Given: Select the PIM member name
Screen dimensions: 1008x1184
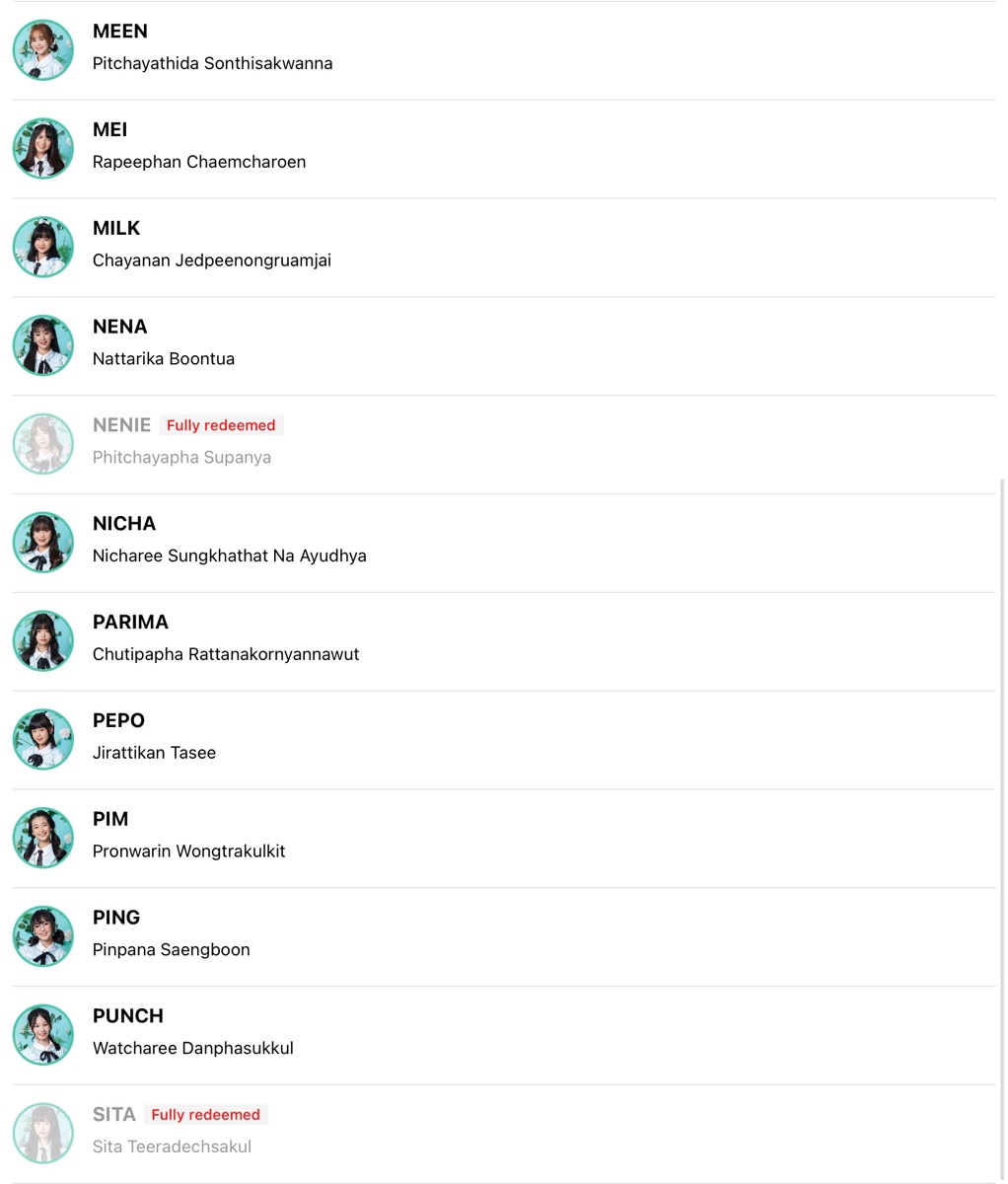Looking at the screenshot, I should [x=110, y=819].
